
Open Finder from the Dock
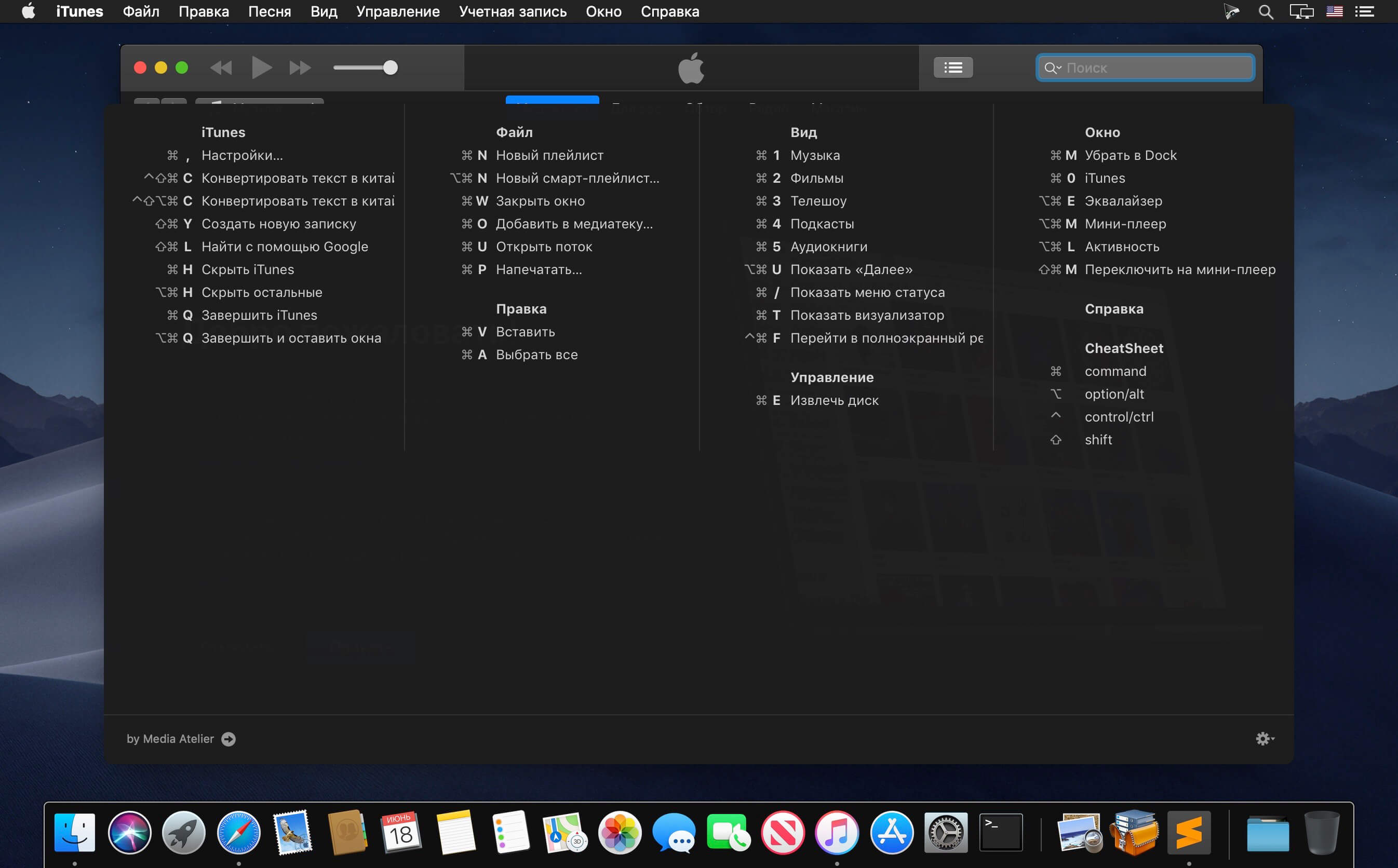[x=75, y=832]
